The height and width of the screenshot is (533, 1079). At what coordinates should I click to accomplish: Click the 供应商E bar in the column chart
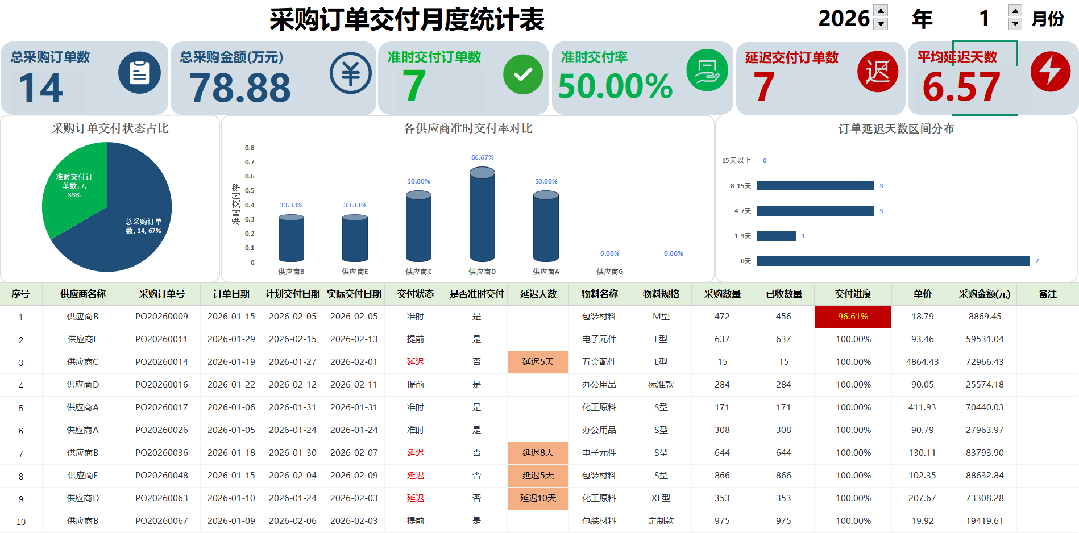tap(355, 238)
